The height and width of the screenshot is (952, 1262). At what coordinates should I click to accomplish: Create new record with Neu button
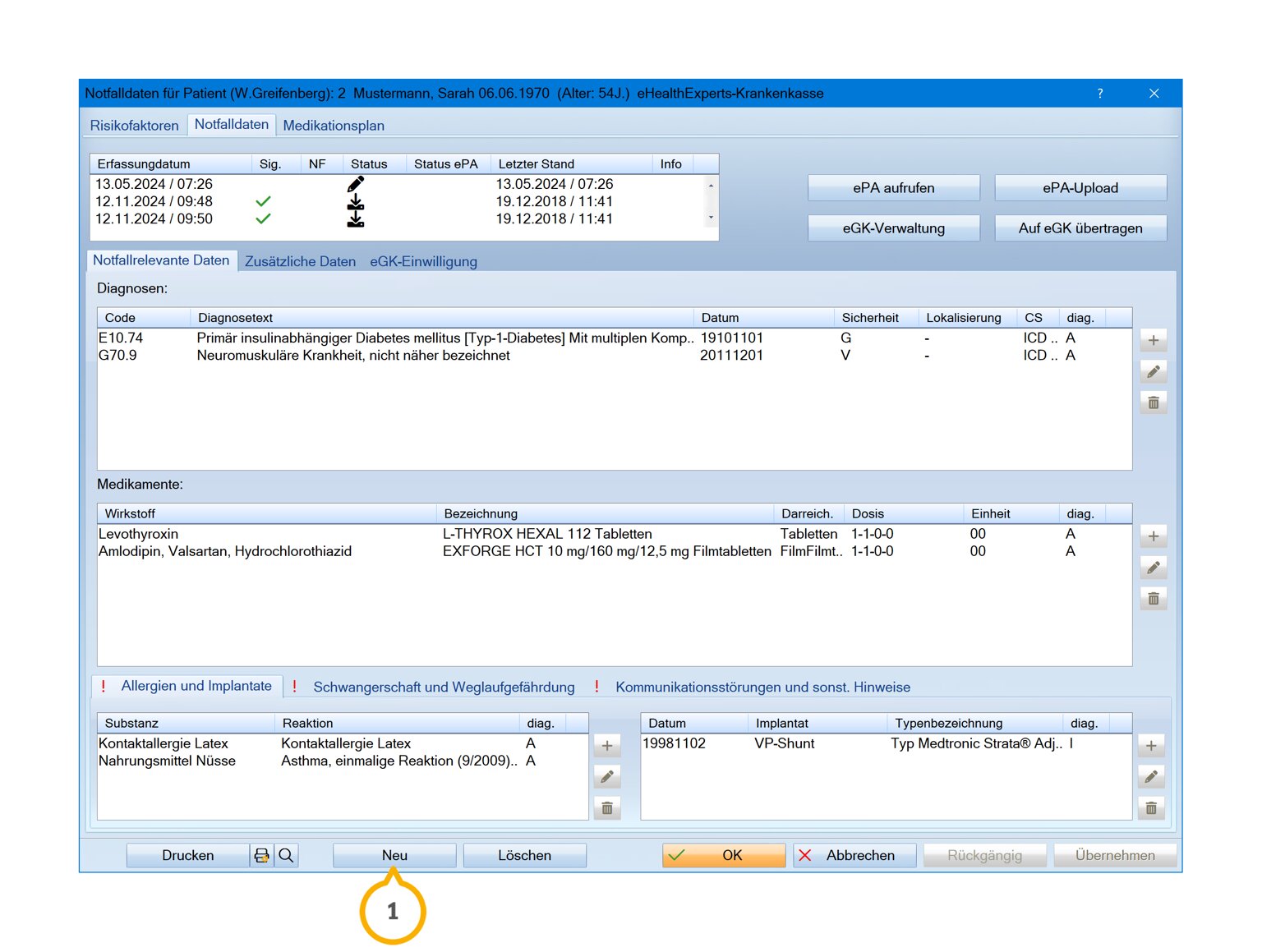[x=394, y=855]
